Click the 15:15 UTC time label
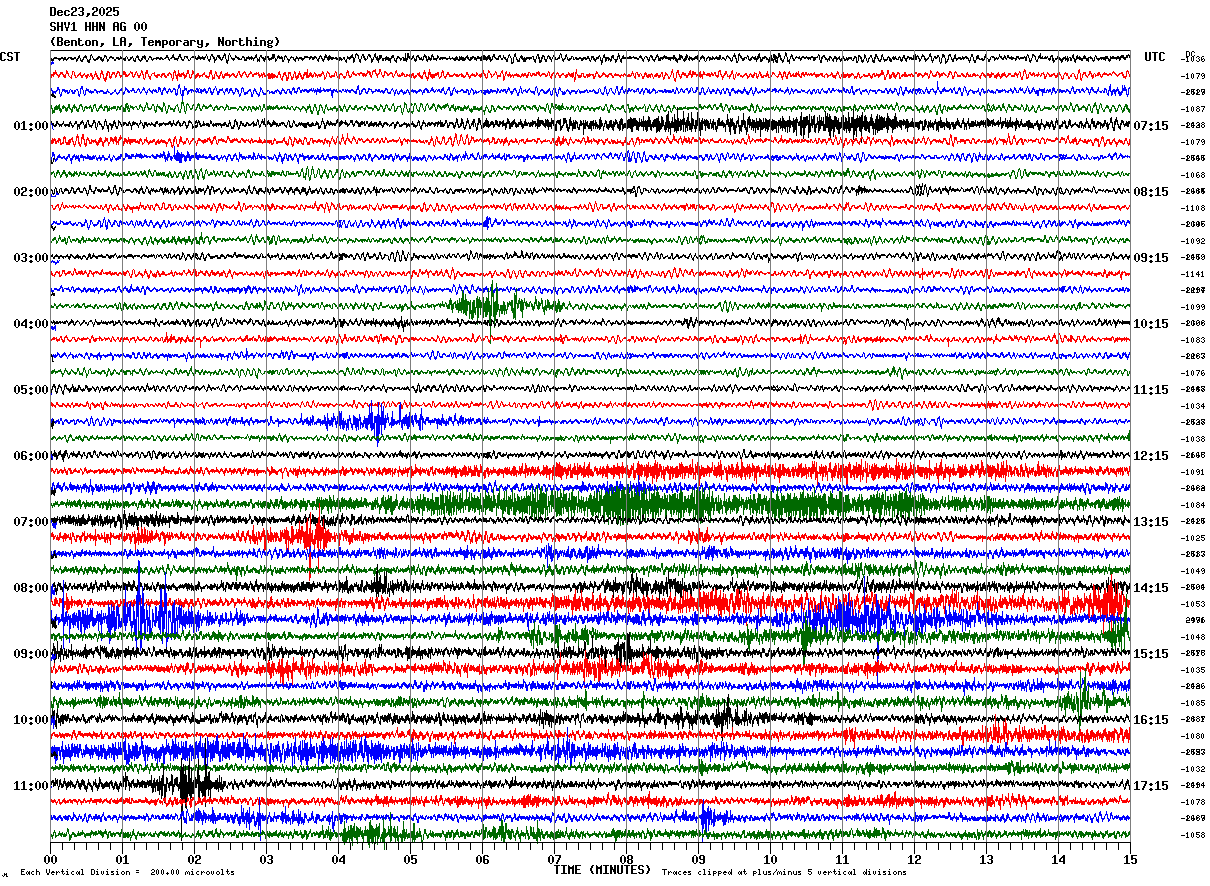 (x=1152, y=654)
